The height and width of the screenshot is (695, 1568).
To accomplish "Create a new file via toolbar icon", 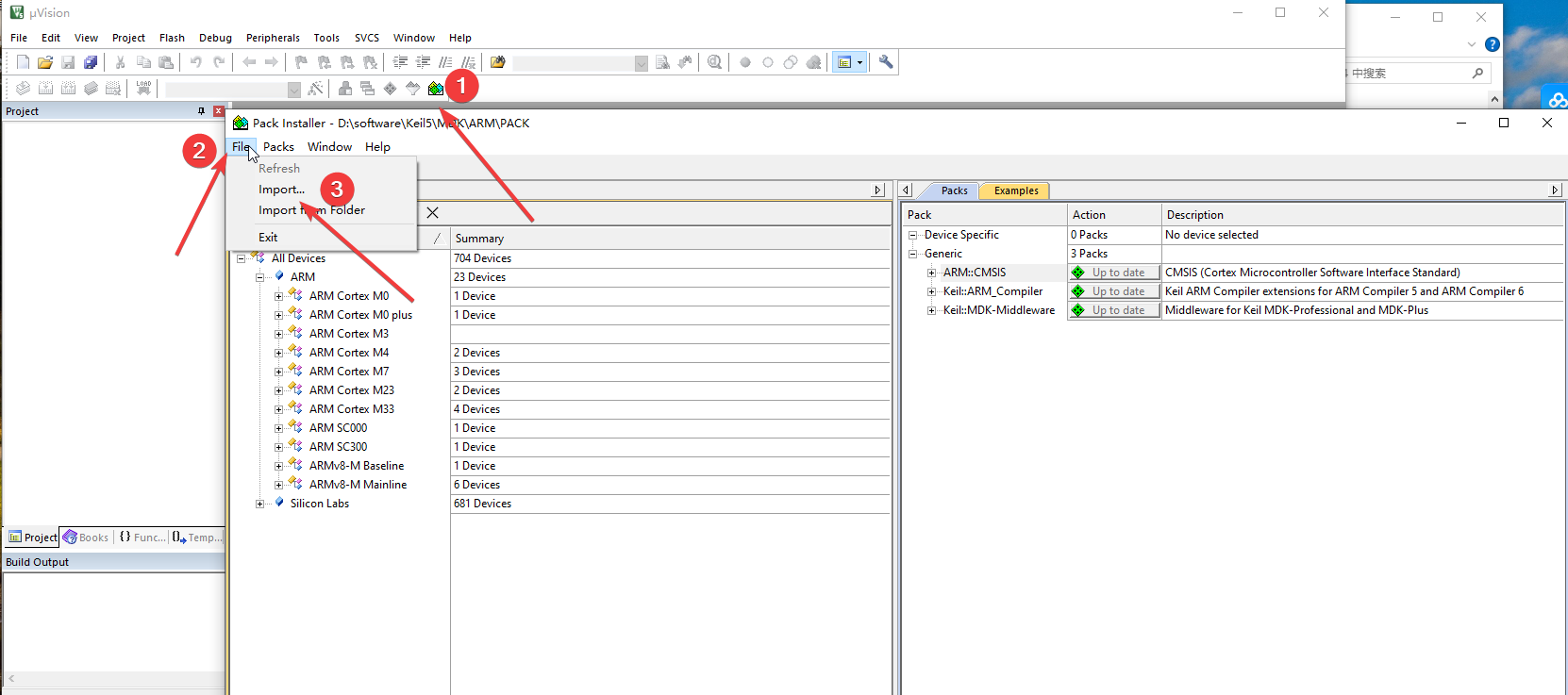I will tap(23, 62).
